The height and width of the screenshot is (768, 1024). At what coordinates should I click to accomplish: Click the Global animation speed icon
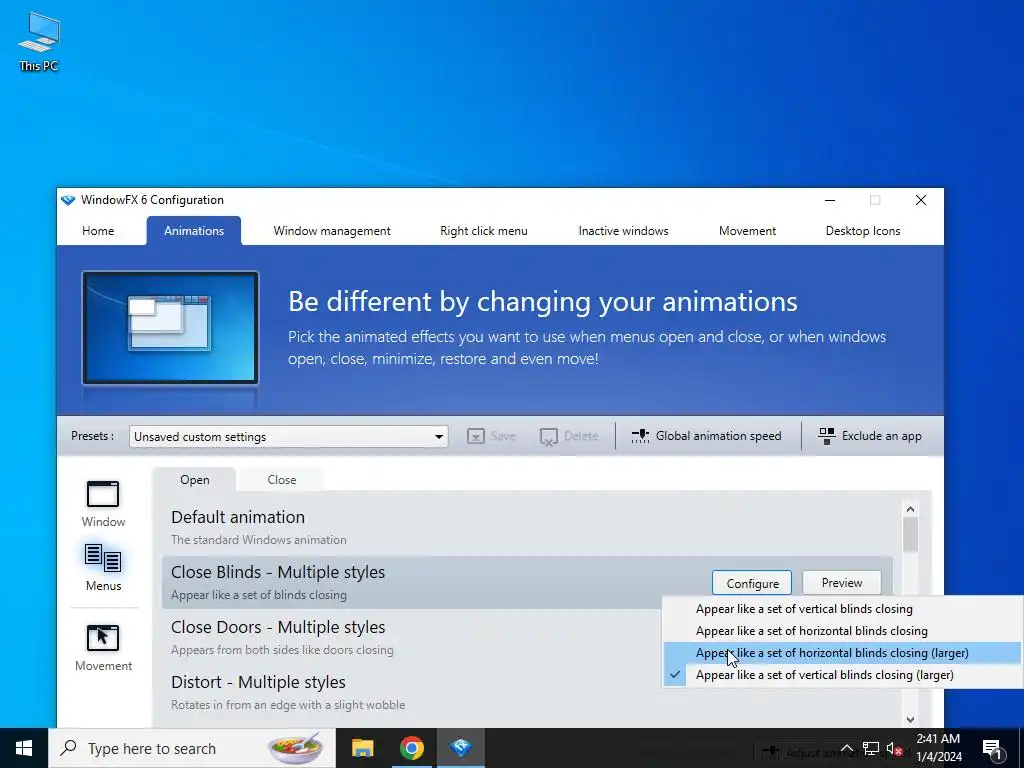640,436
